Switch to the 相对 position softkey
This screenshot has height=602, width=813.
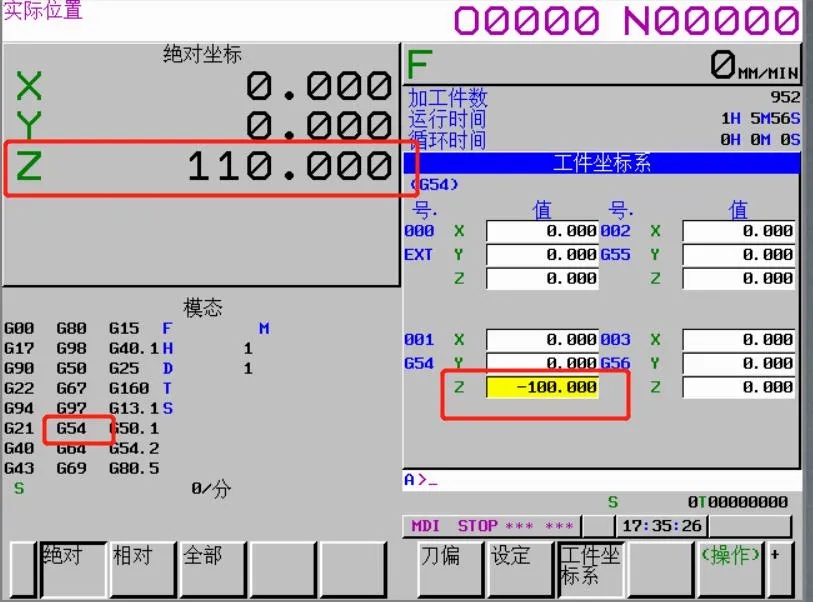coord(143,569)
